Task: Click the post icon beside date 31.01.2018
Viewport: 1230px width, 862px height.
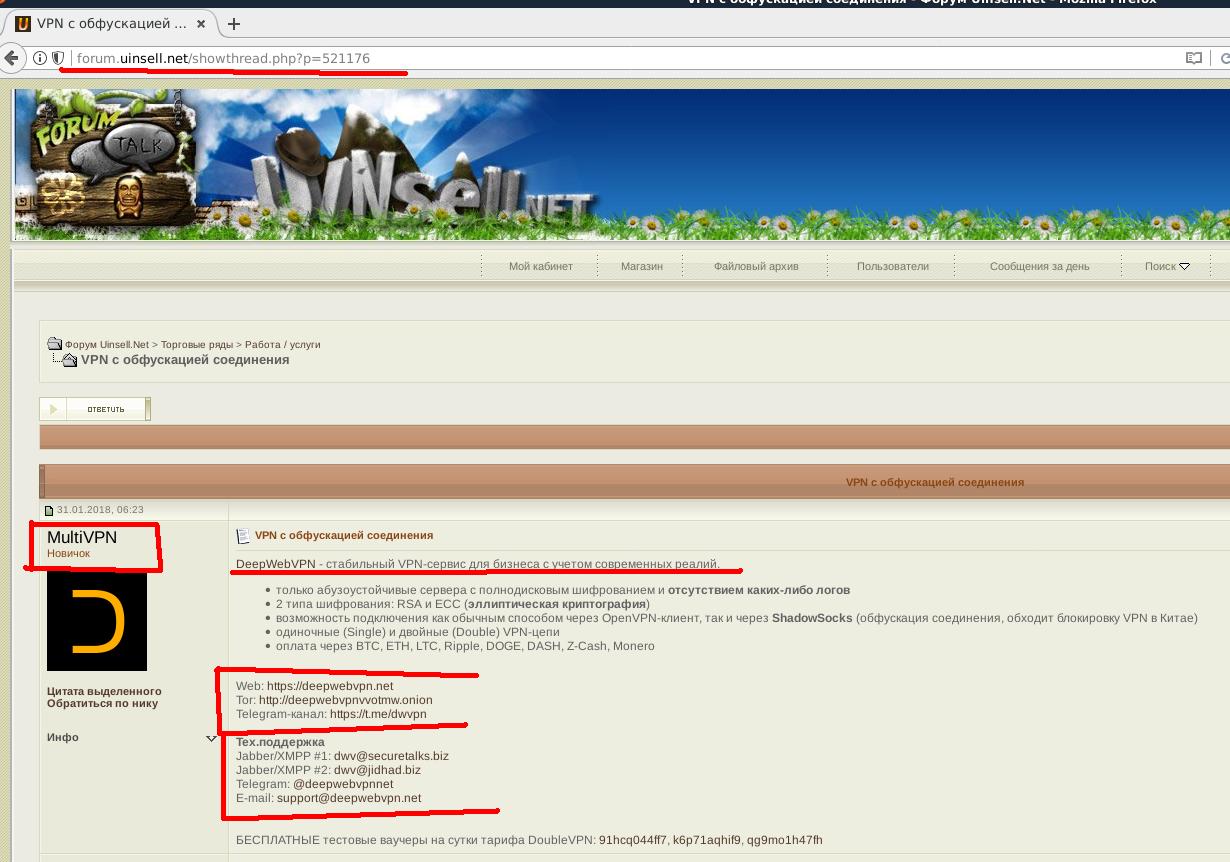Action: click(49, 510)
